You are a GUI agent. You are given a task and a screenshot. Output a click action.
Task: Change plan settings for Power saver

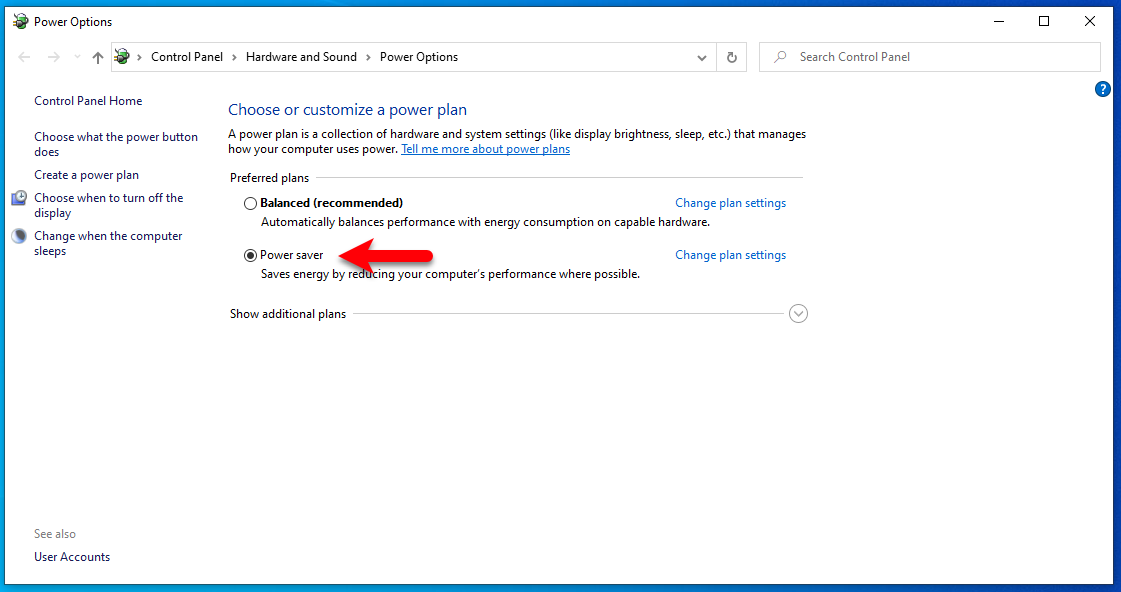tap(731, 255)
